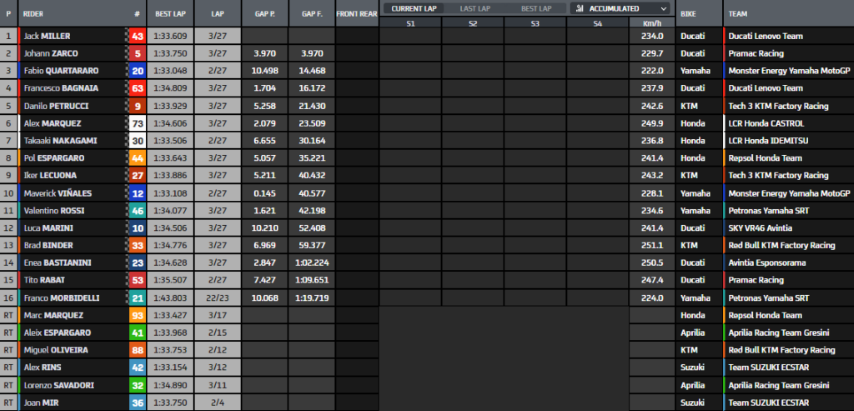Screen dimensions: 854x411
Task: Click Ducati Lenovo Team in Miller row
Action: 768,36
